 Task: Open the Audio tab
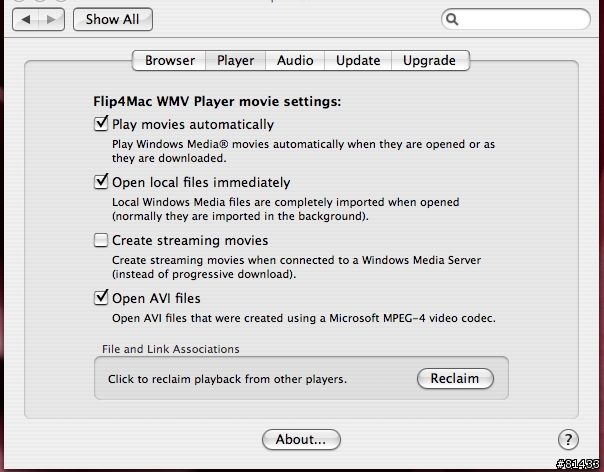pos(295,60)
